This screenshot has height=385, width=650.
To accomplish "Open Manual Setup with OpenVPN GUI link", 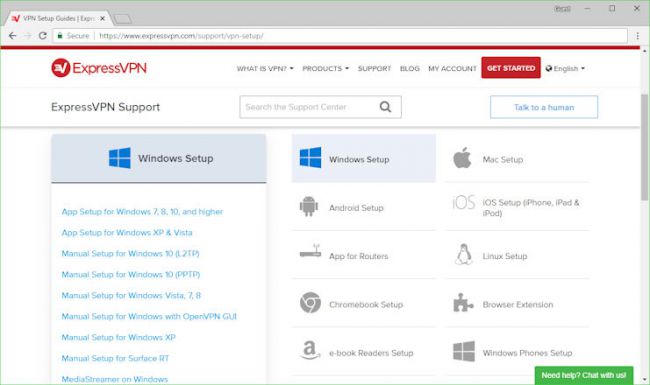I will point(149,317).
